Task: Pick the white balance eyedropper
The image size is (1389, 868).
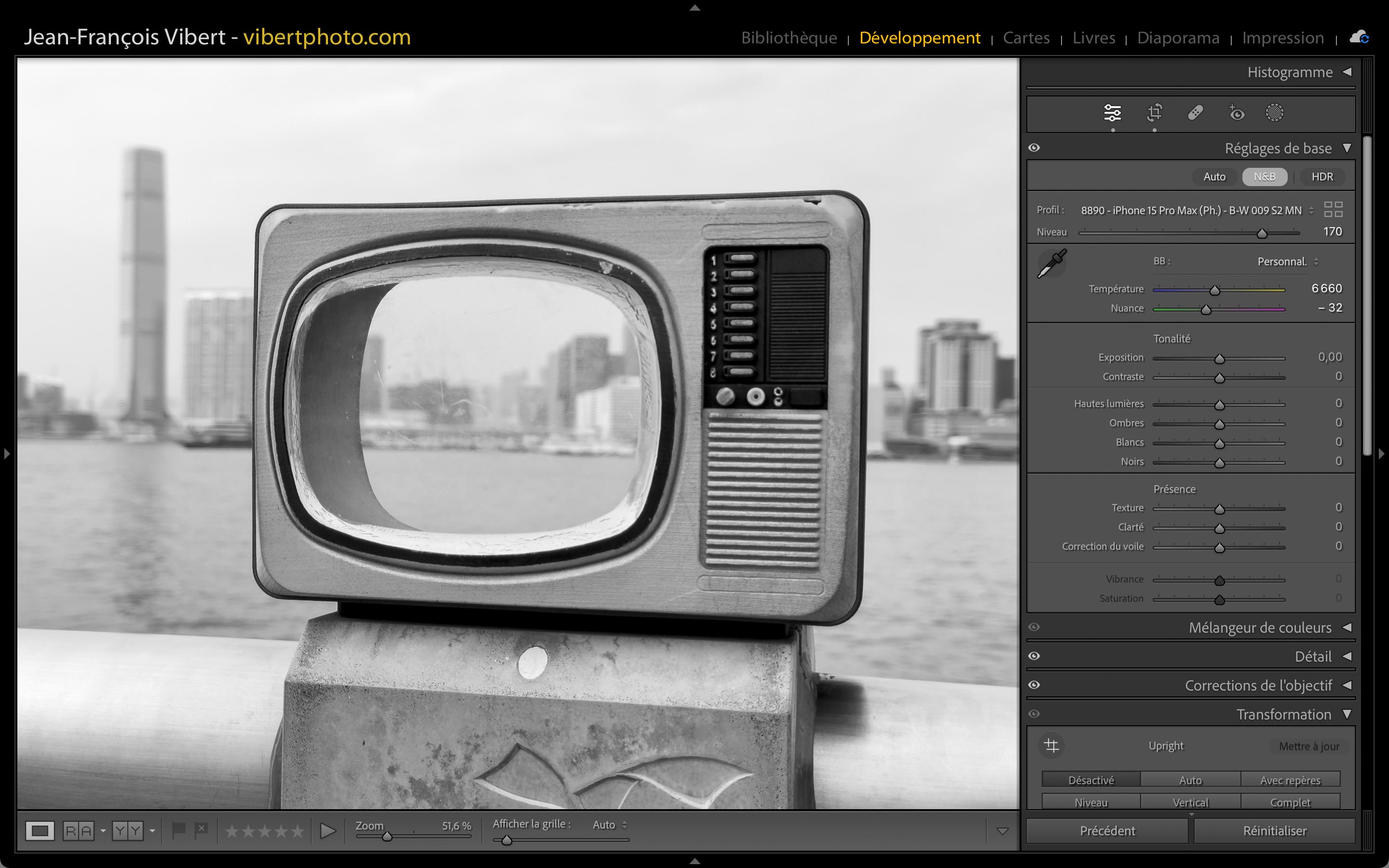Action: point(1052,263)
